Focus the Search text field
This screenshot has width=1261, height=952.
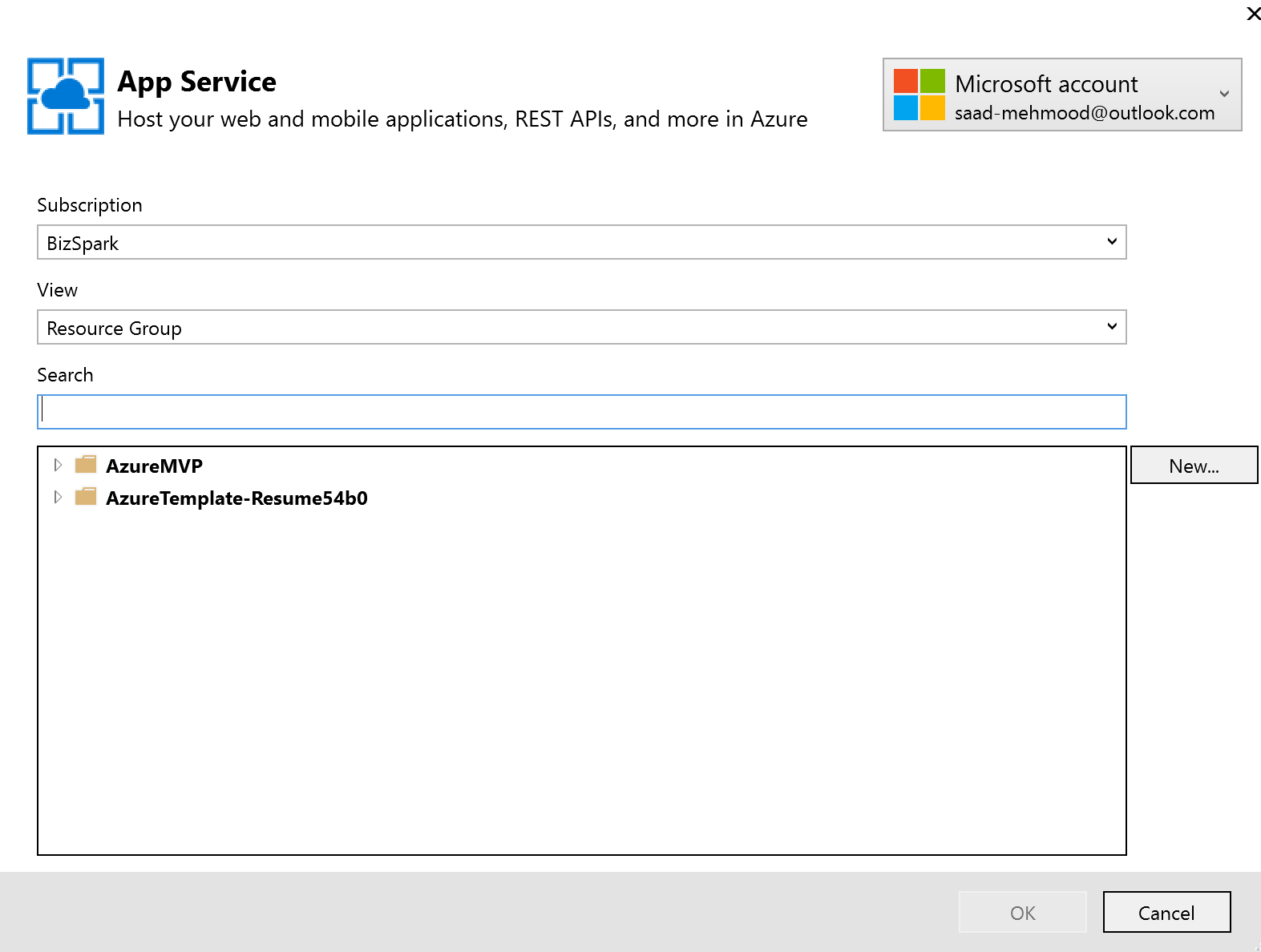click(x=582, y=412)
